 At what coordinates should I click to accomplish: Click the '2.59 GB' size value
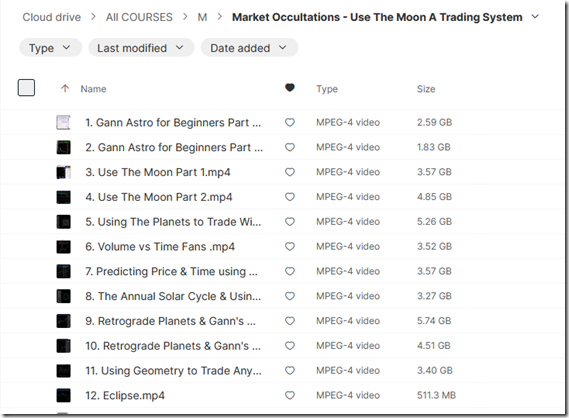point(434,122)
